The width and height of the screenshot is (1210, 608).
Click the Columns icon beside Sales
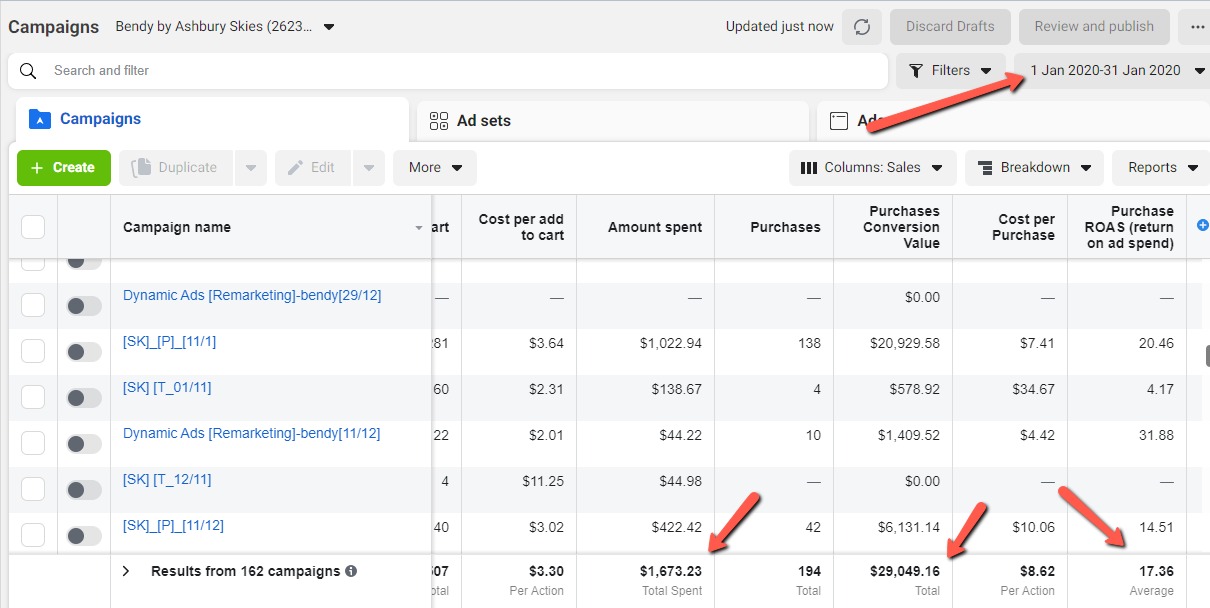tap(808, 167)
